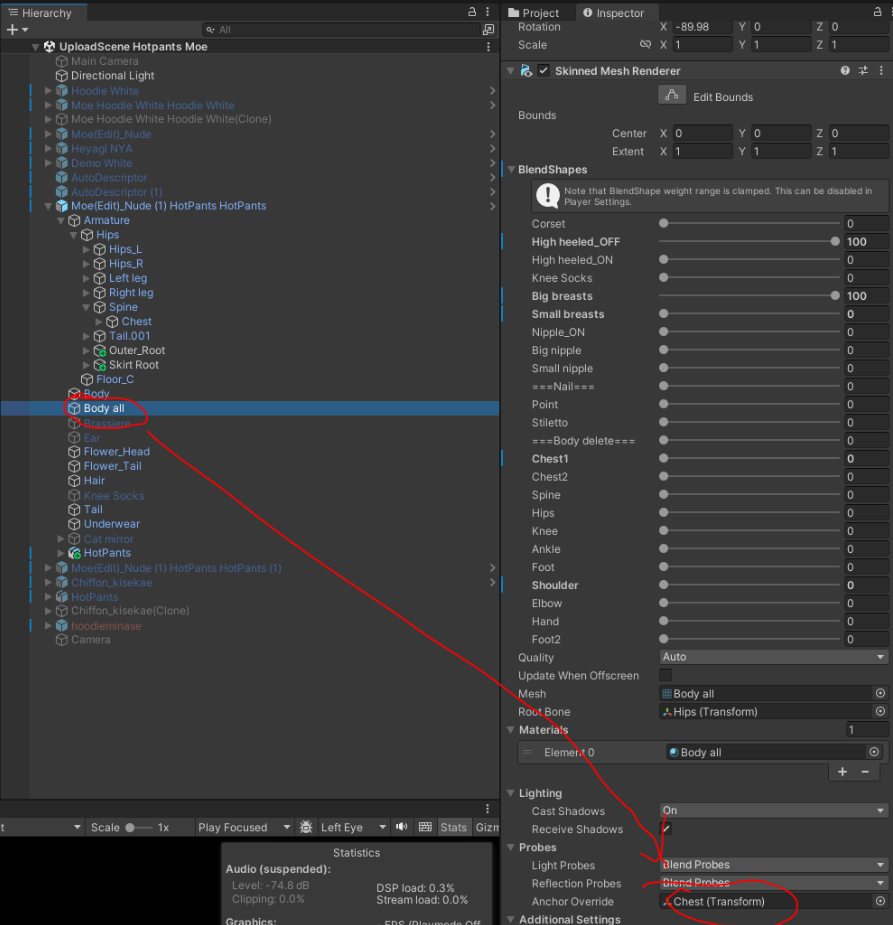Click the Game view Scale slider

(139, 827)
